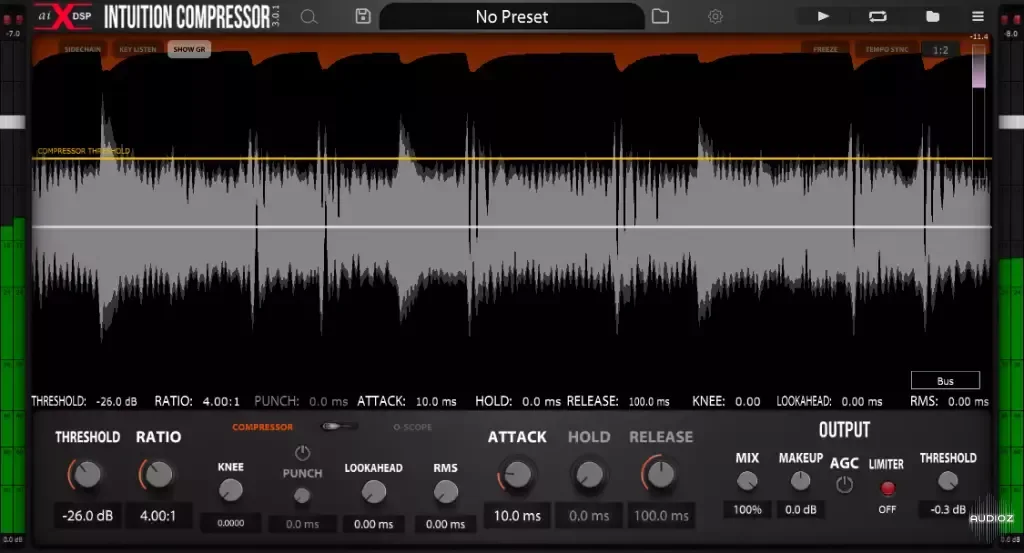1024x553 pixels.
Task: Toggle the AGC power button
Action: click(x=844, y=484)
